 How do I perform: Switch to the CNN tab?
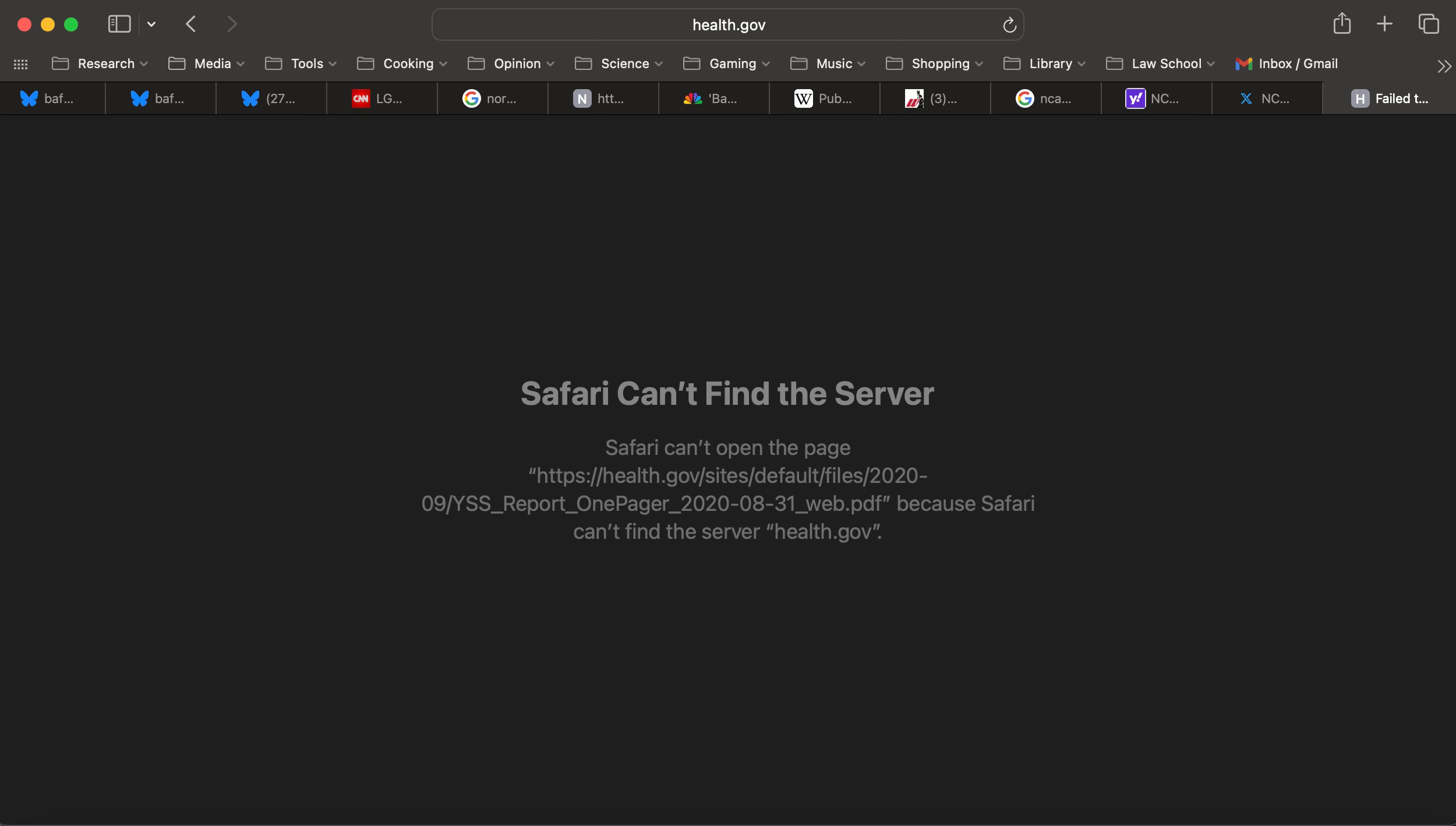[x=381, y=98]
